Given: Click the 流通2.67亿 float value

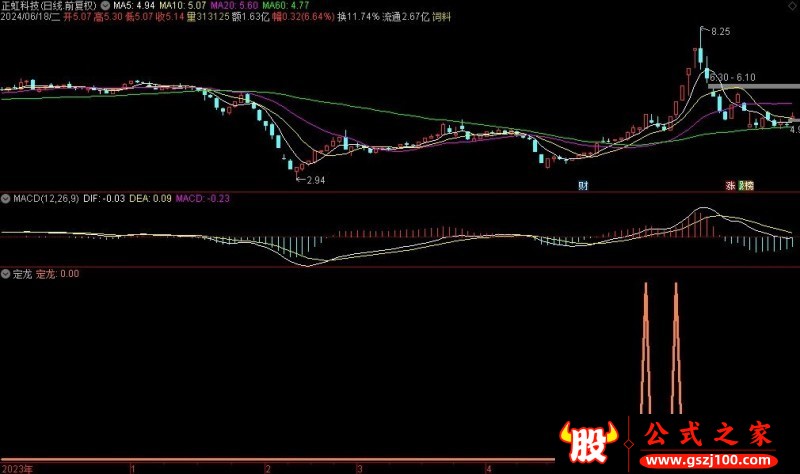Looking at the screenshot, I should 406,17.
